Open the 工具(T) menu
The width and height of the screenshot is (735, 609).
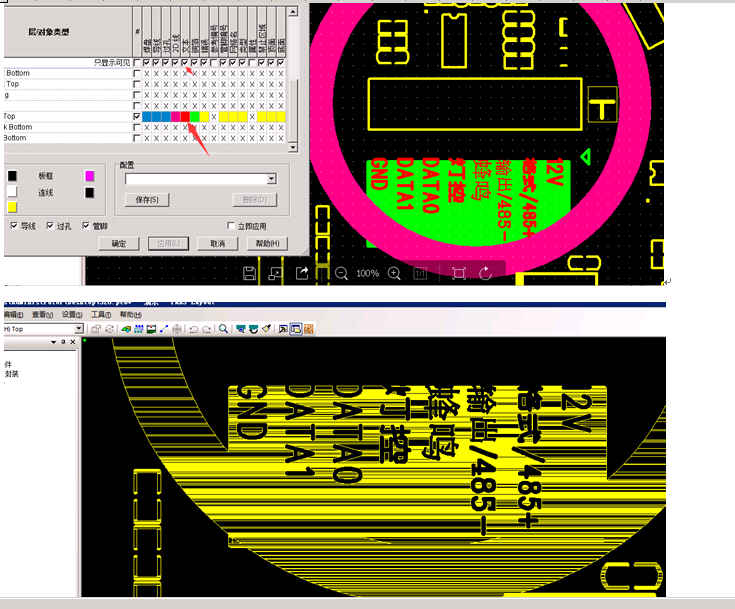tap(101, 315)
